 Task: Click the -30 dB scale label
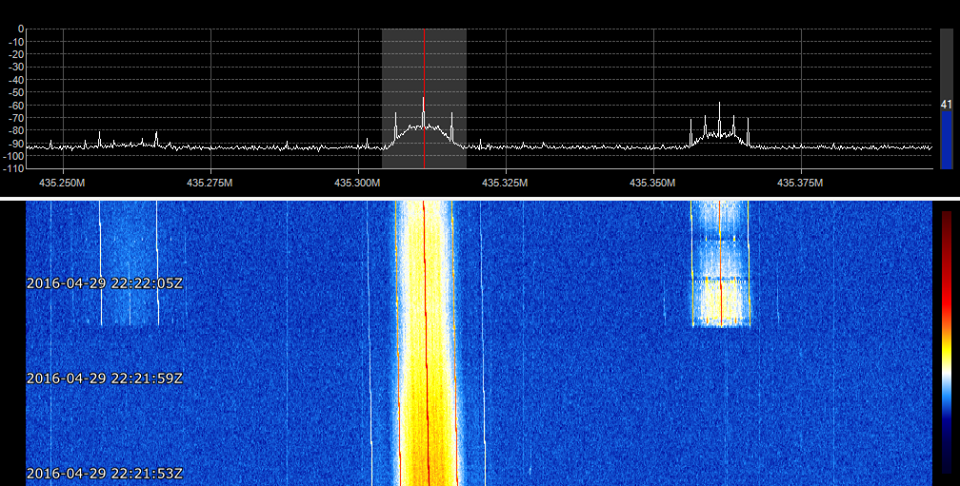tap(17, 67)
